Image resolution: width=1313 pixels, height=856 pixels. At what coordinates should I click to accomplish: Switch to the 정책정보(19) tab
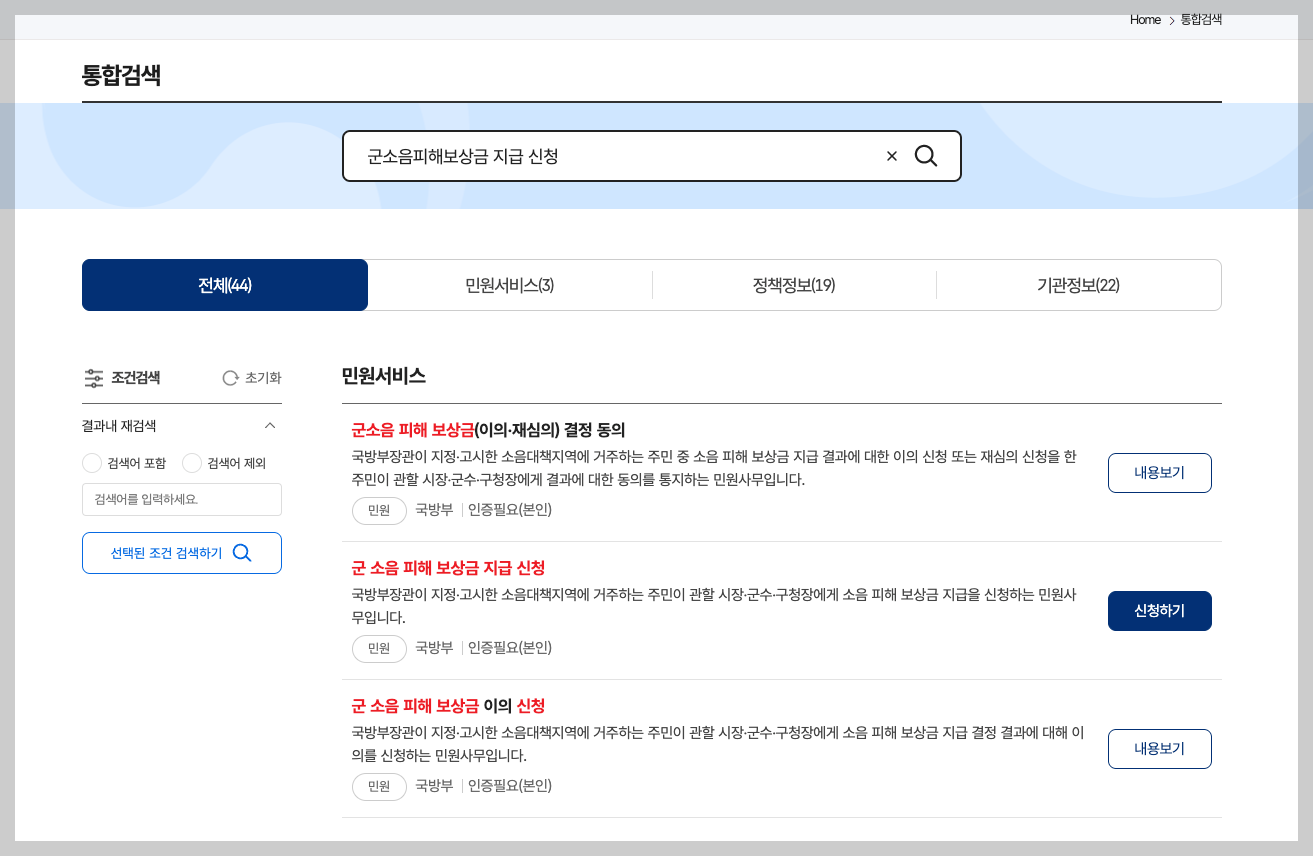794,285
